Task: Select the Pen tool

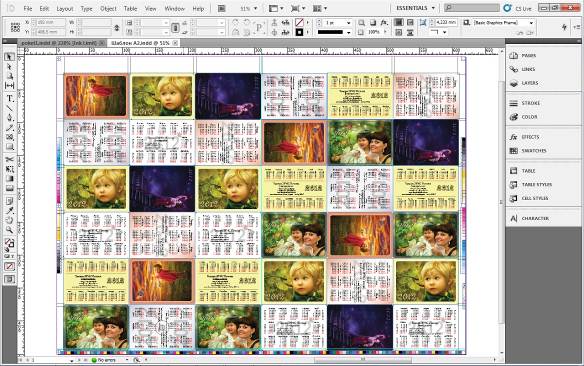Action: pos(9,118)
